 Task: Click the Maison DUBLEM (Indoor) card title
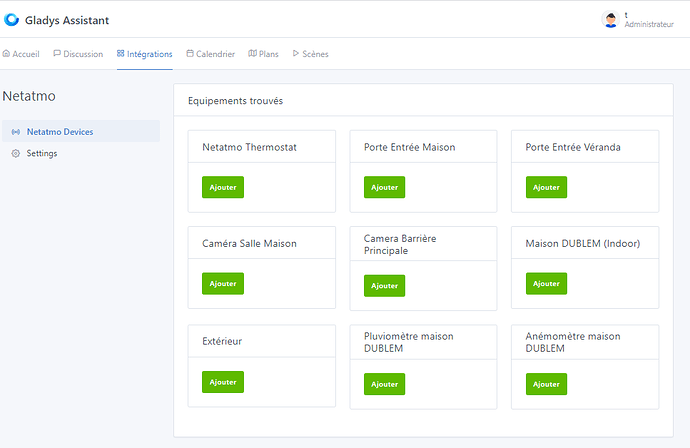tap(583, 243)
